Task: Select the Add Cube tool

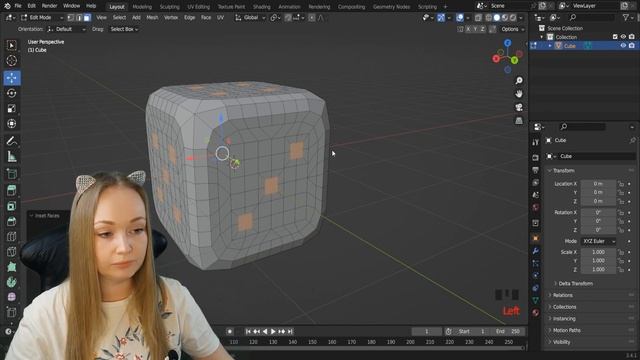Action: (x=11, y=174)
